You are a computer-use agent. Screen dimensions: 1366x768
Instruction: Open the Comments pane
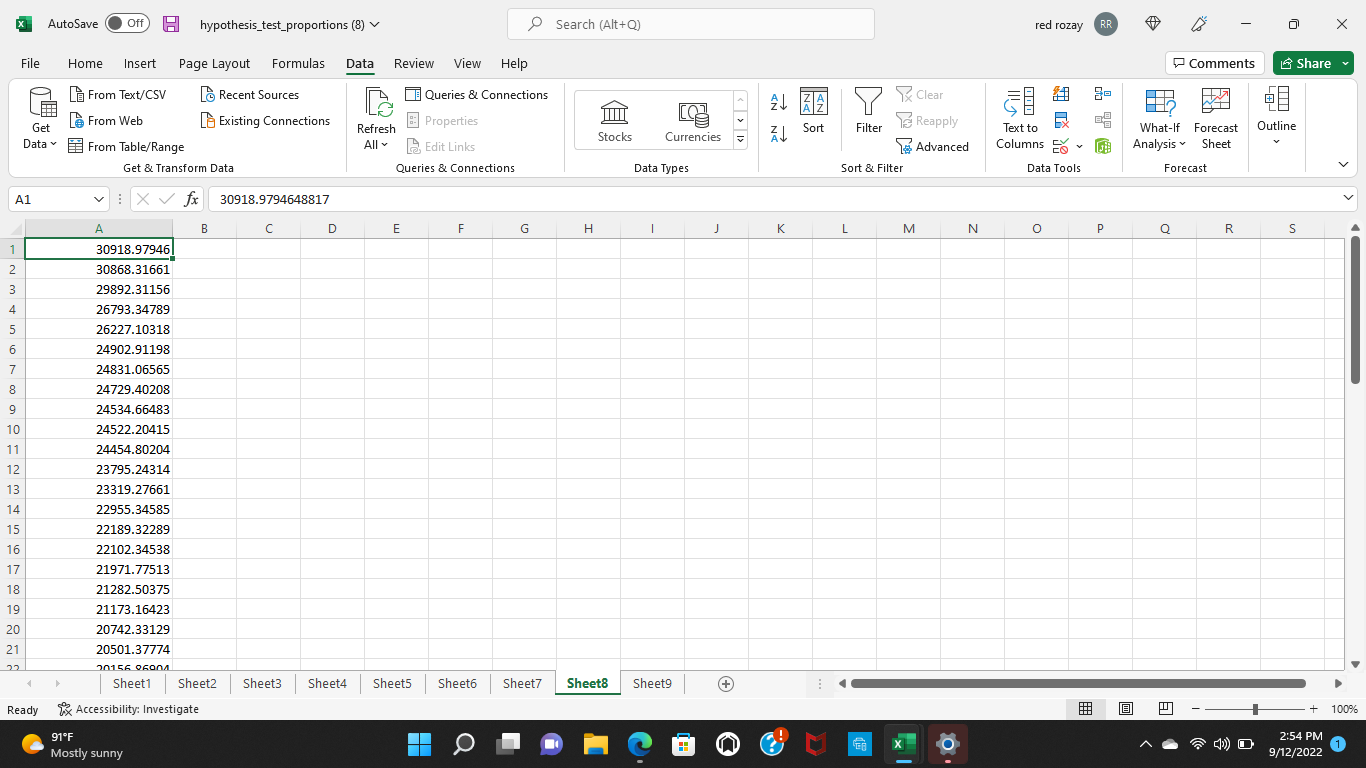coord(1214,63)
